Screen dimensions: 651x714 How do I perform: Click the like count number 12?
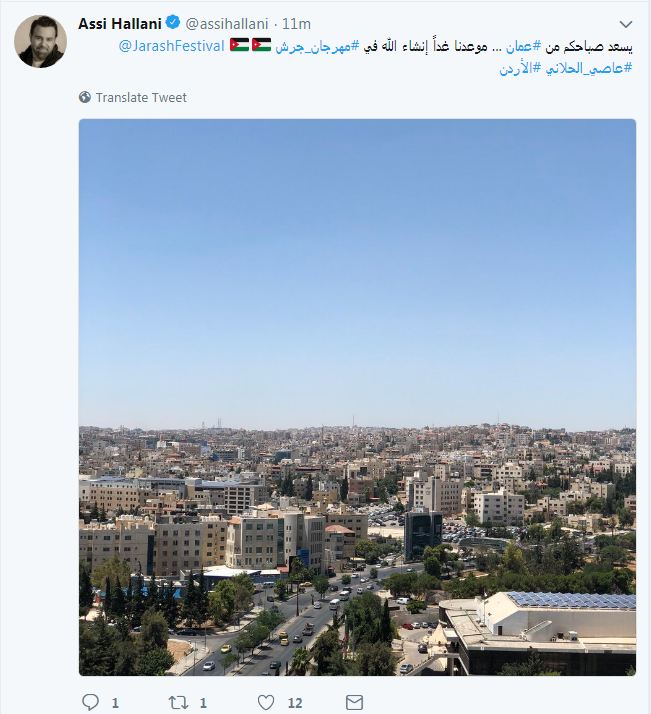pyautogui.click(x=295, y=703)
